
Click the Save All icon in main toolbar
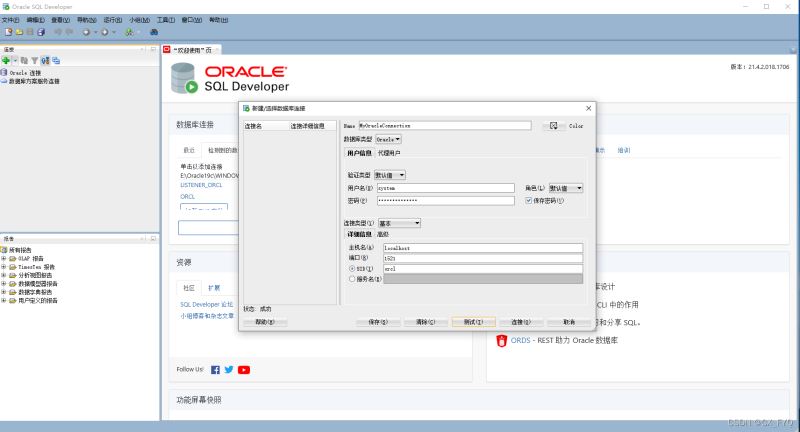(39, 31)
